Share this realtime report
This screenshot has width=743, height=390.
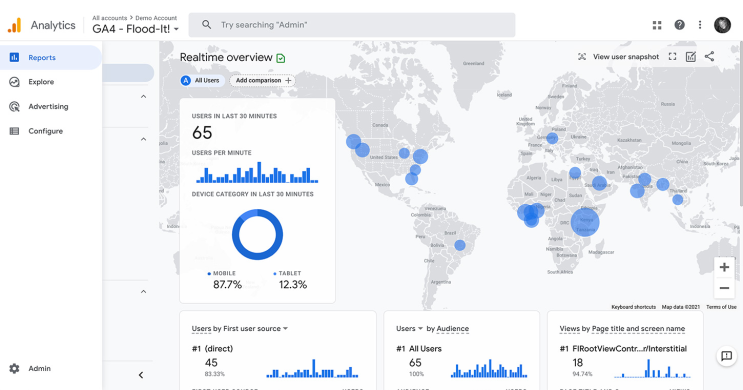tap(709, 56)
